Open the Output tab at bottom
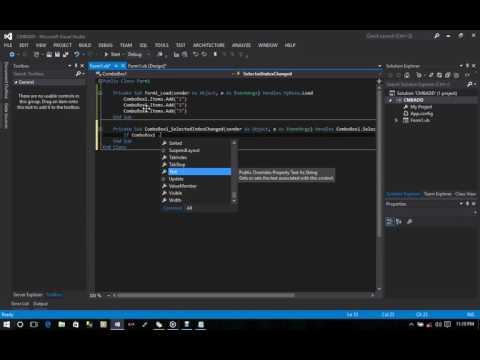Viewport: 480px width, 360px height. coord(40,304)
